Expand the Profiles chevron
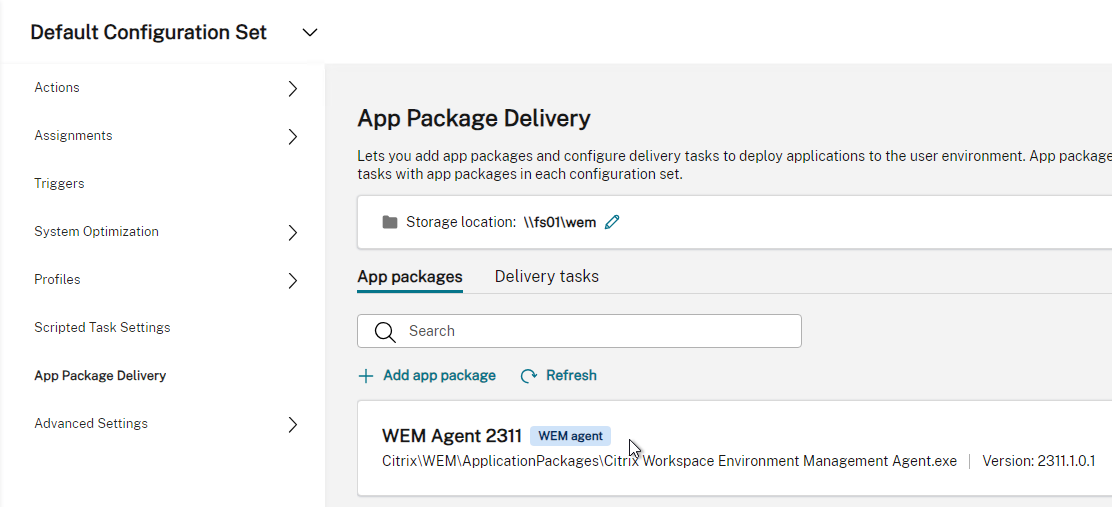The image size is (1112, 507). point(293,281)
